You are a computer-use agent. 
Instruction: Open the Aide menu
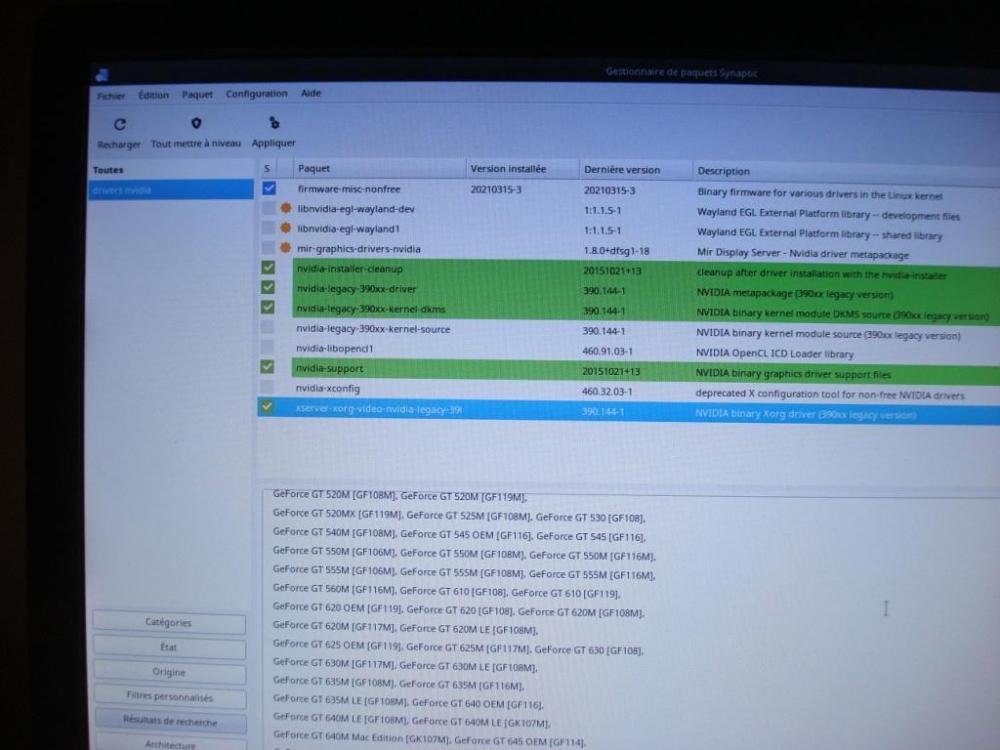pos(311,93)
